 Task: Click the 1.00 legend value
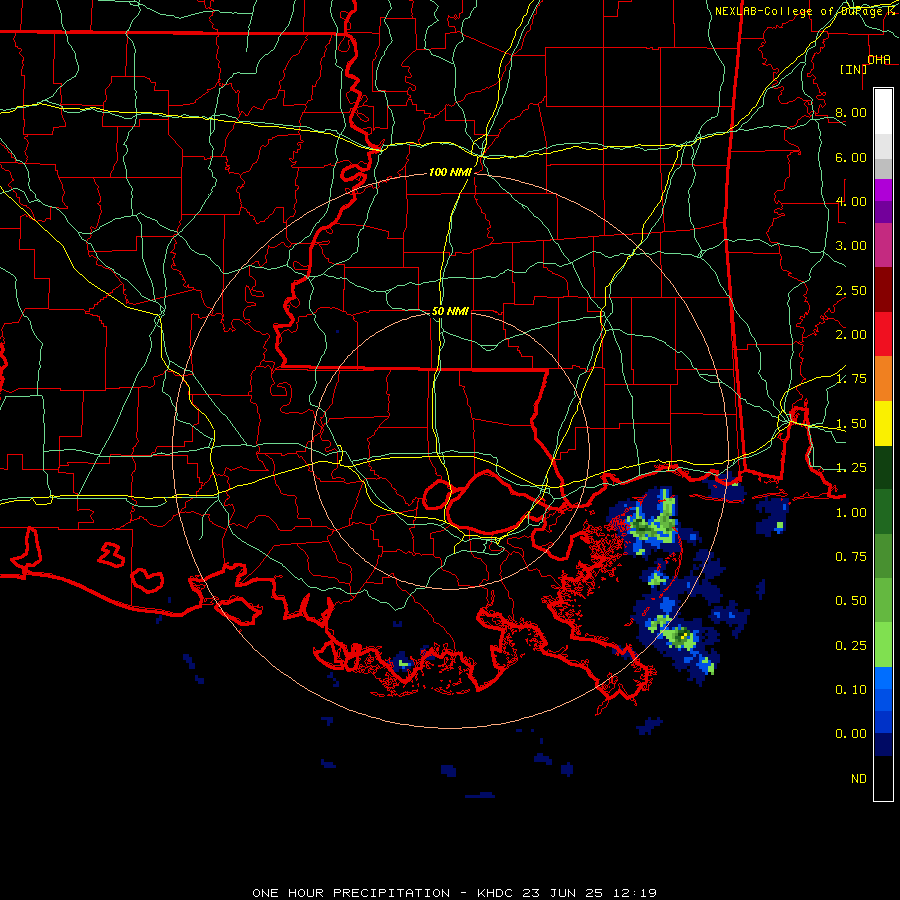(851, 513)
